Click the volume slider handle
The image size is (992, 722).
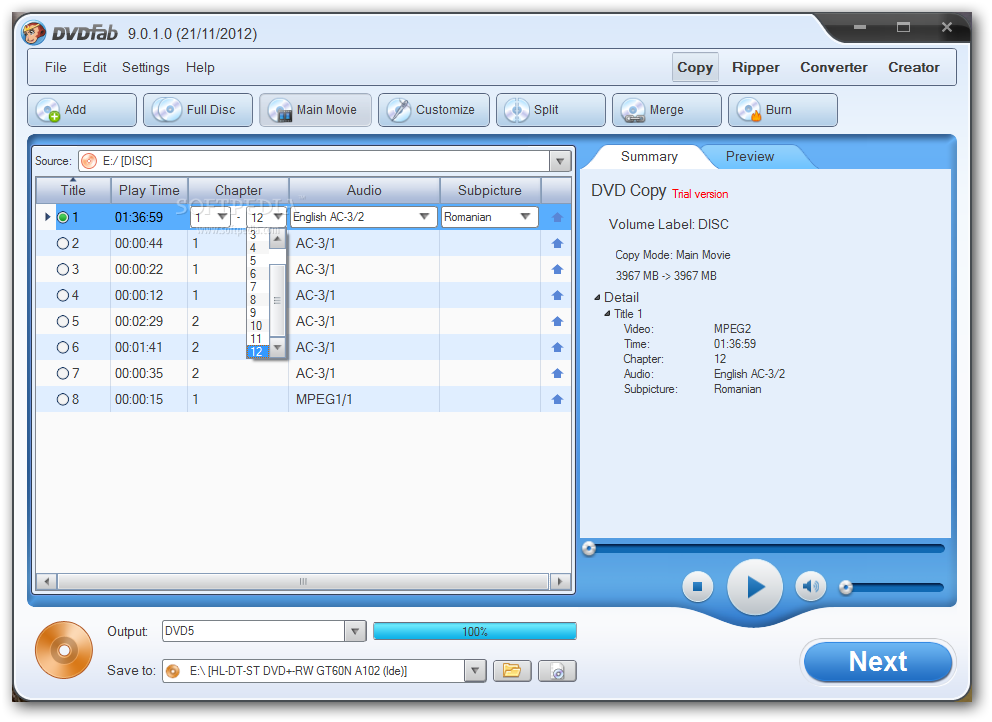pos(846,587)
